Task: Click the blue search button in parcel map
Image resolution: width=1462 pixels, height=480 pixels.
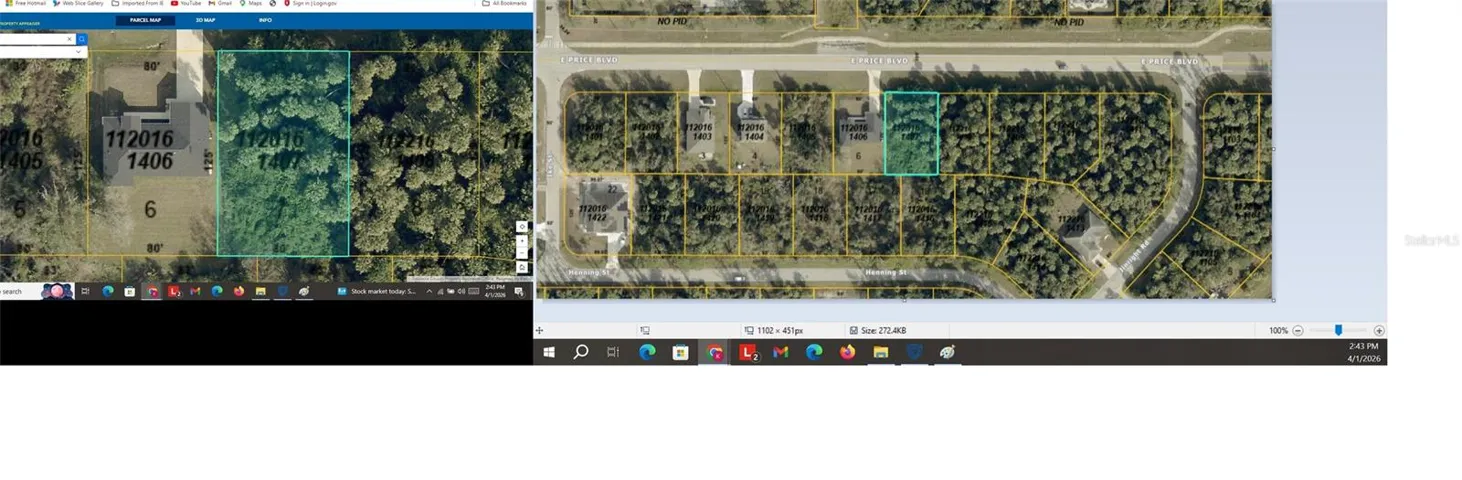Action: click(82, 39)
